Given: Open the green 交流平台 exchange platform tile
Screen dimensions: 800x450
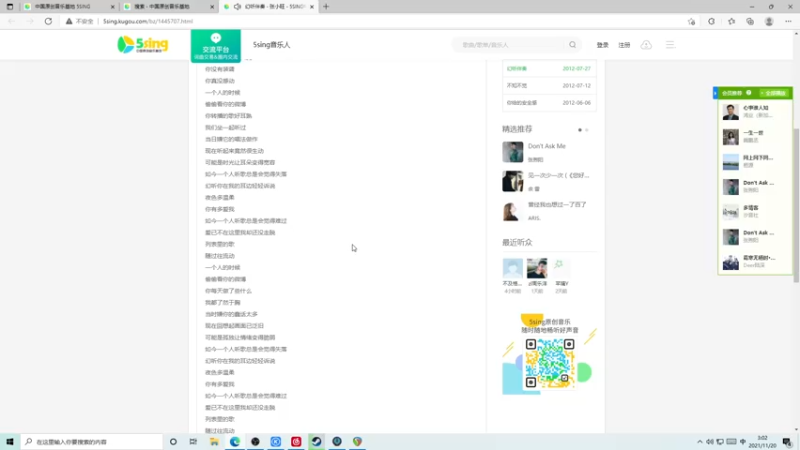Looking at the screenshot, I should pyautogui.click(x=216, y=46).
